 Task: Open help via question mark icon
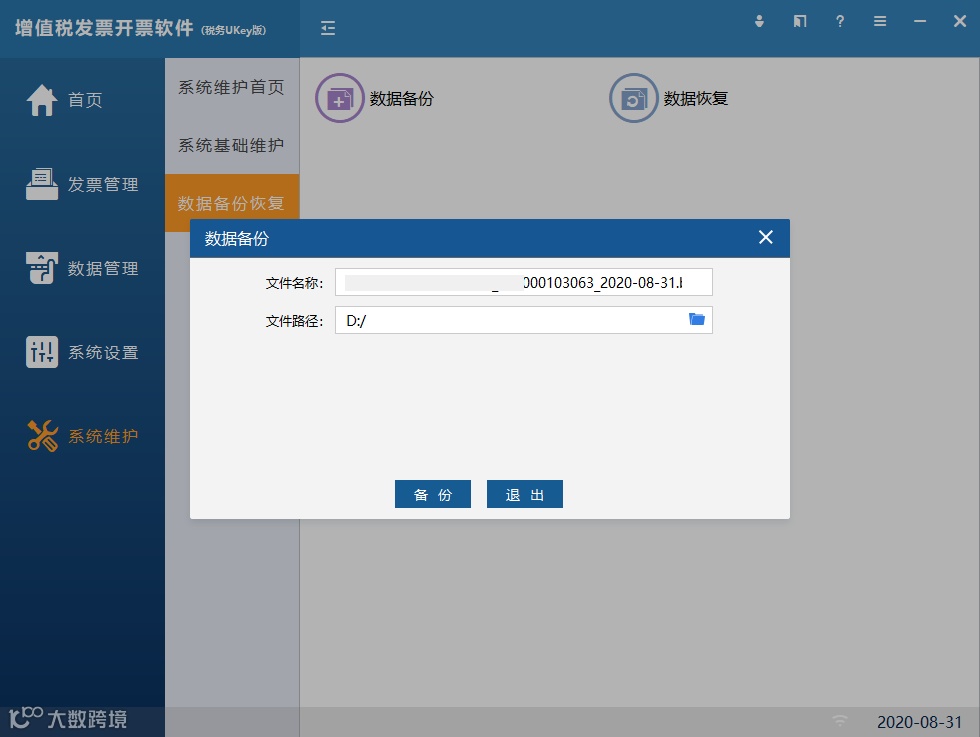(x=840, y=21)
